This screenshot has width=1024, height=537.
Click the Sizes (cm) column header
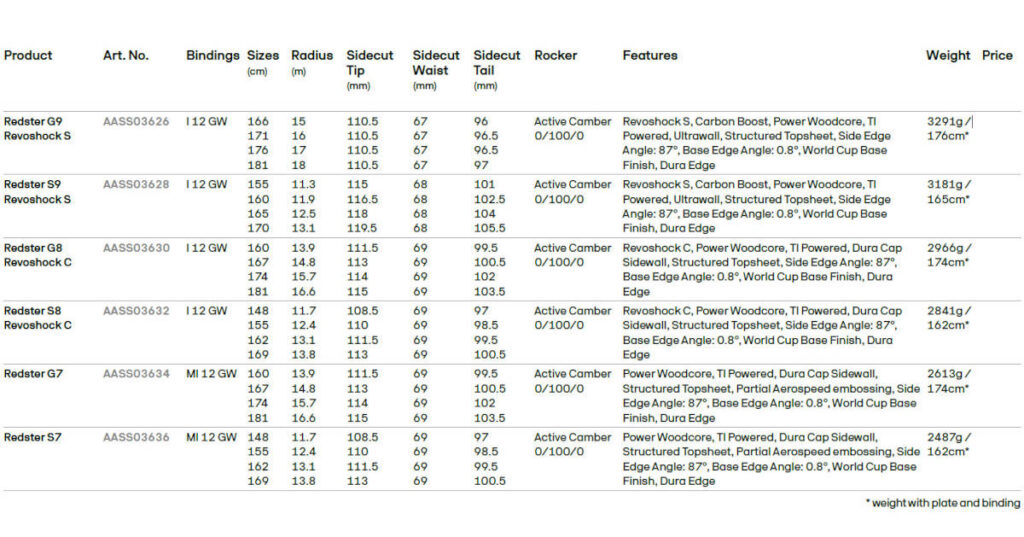click(x=263, y=62)
